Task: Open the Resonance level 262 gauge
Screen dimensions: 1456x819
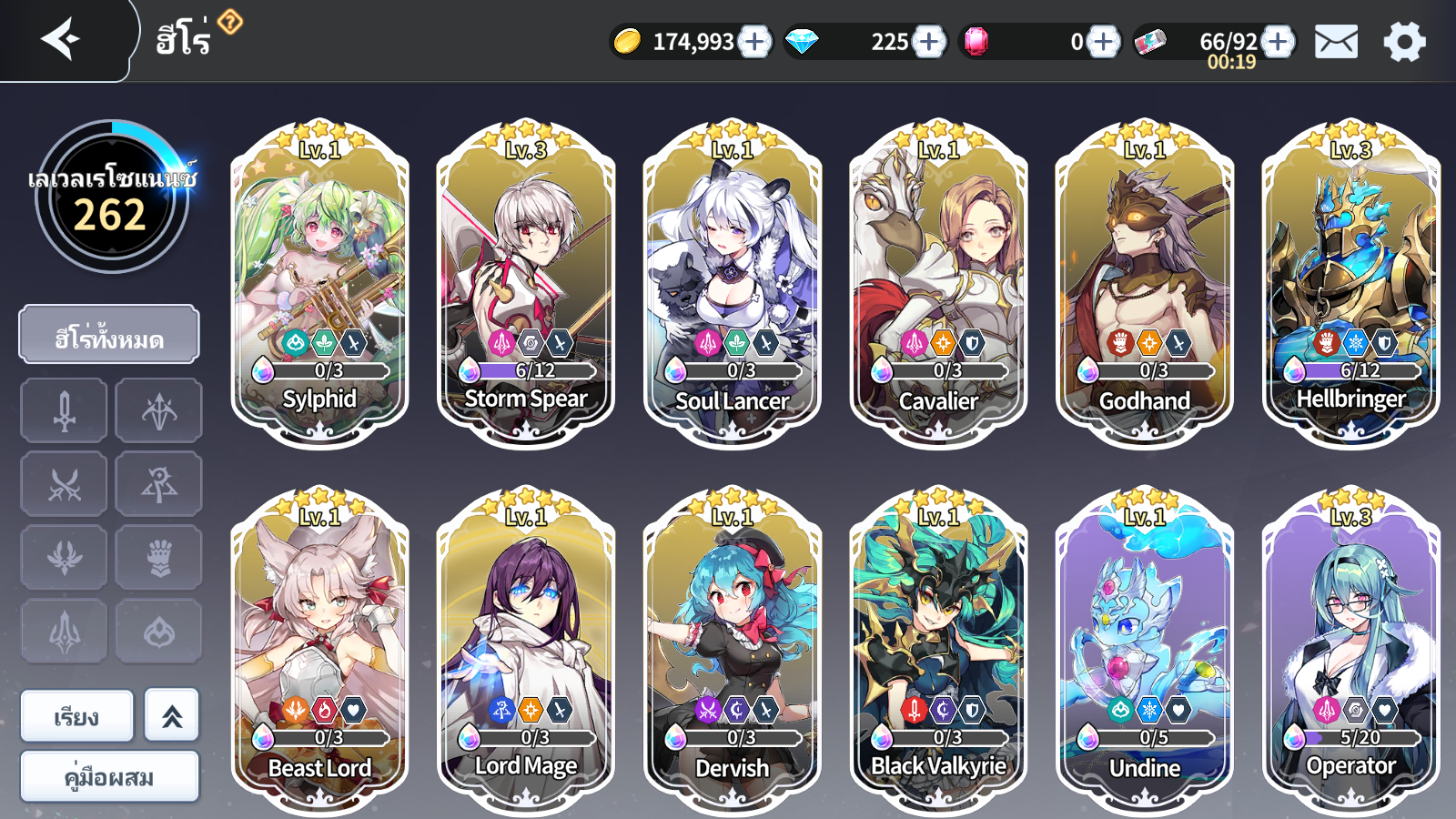Action: [x=112, y=197]
